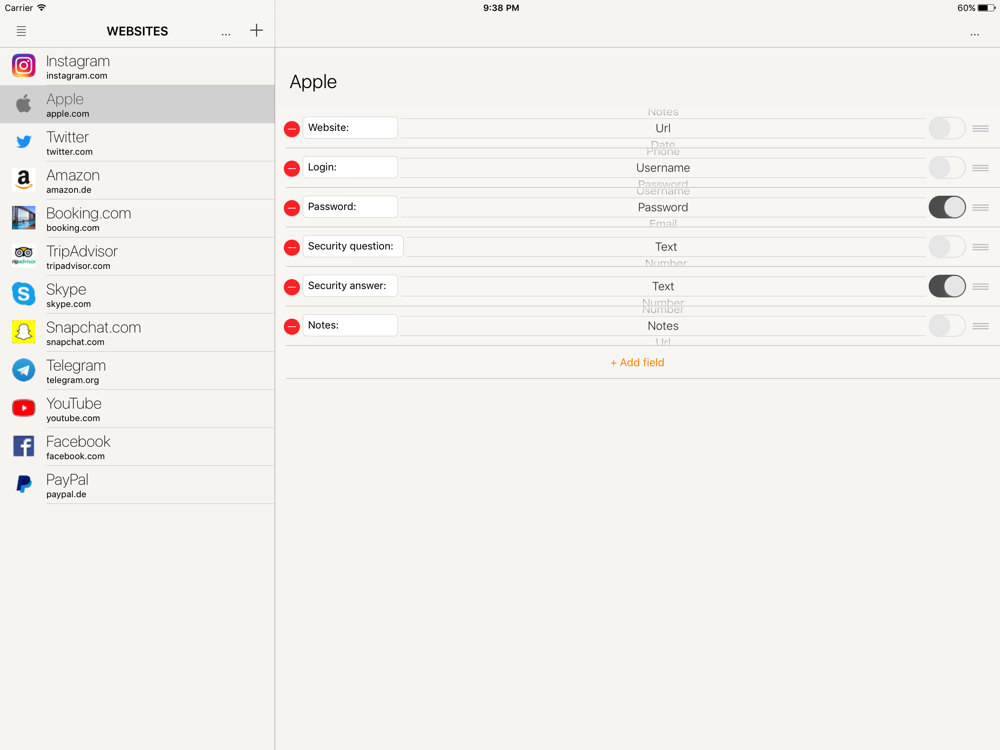Select the TripAdvisor owl icon
This screenshot has height=750, width=1000.
(x=24, y=256)
